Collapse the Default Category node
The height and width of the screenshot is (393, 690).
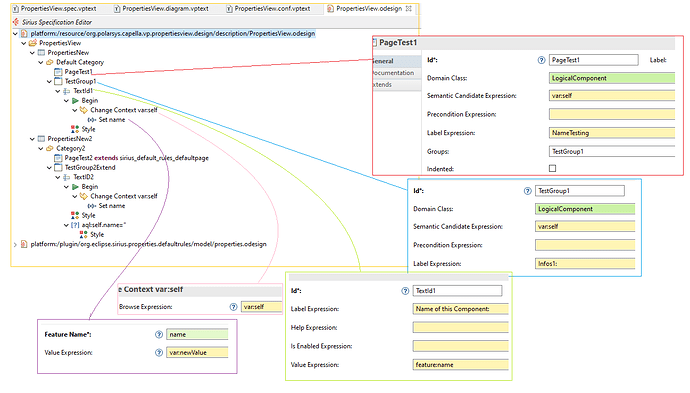click(40, 62)
